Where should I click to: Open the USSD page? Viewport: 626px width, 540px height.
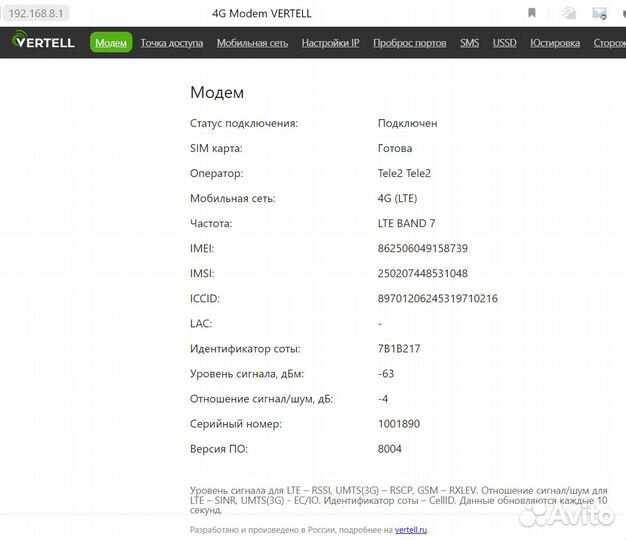(x=505, y=43)
